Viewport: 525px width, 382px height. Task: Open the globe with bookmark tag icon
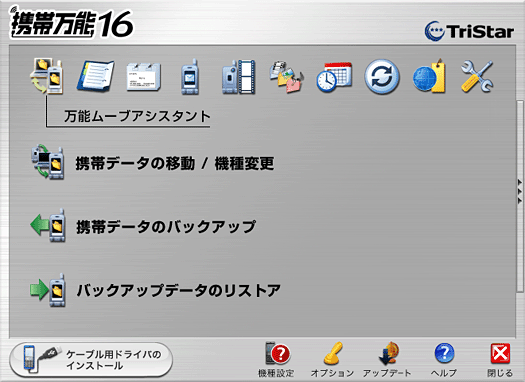click(x=429, y=76)
